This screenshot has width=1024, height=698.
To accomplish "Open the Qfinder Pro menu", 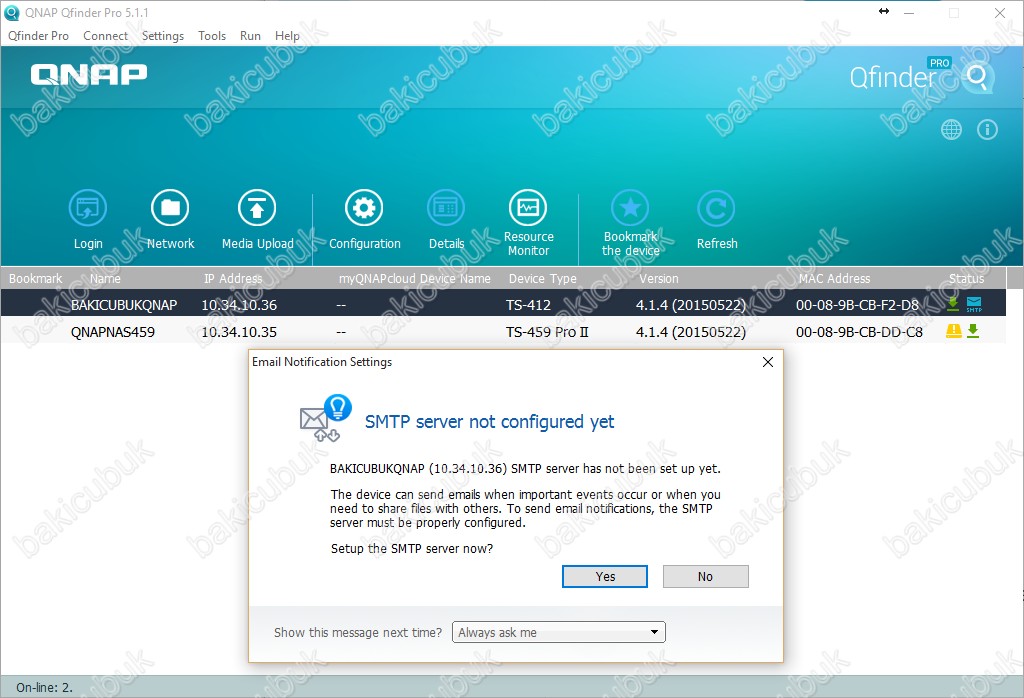I will pos(39,36).
